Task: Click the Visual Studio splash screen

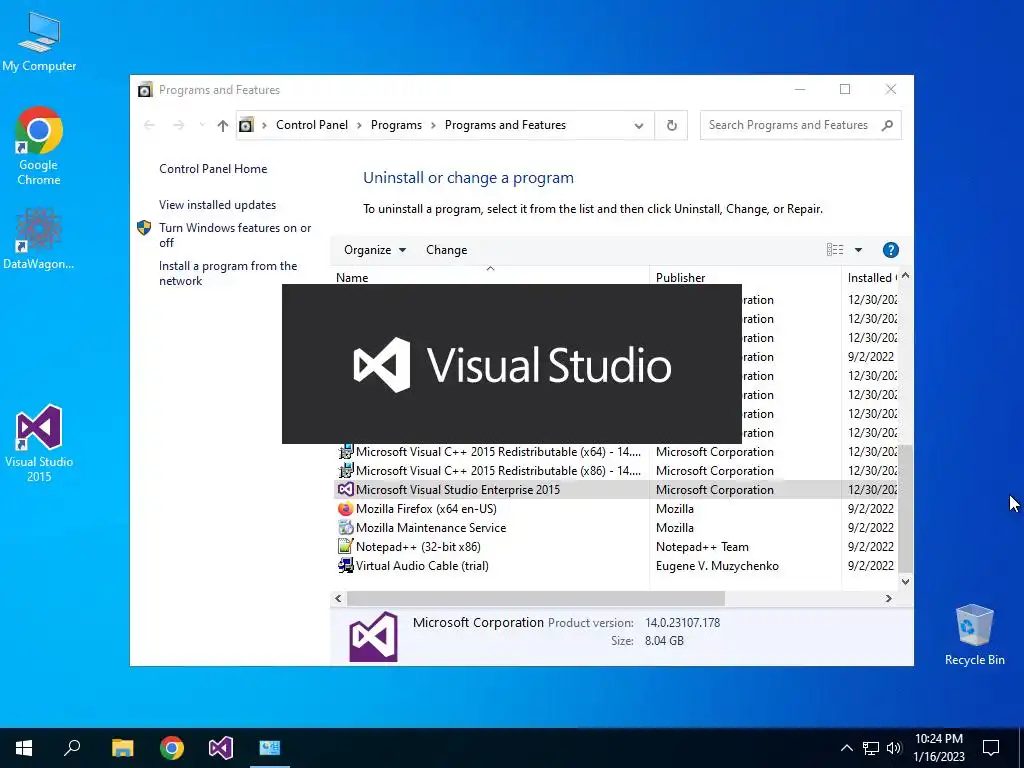Action: coord(511,364)
